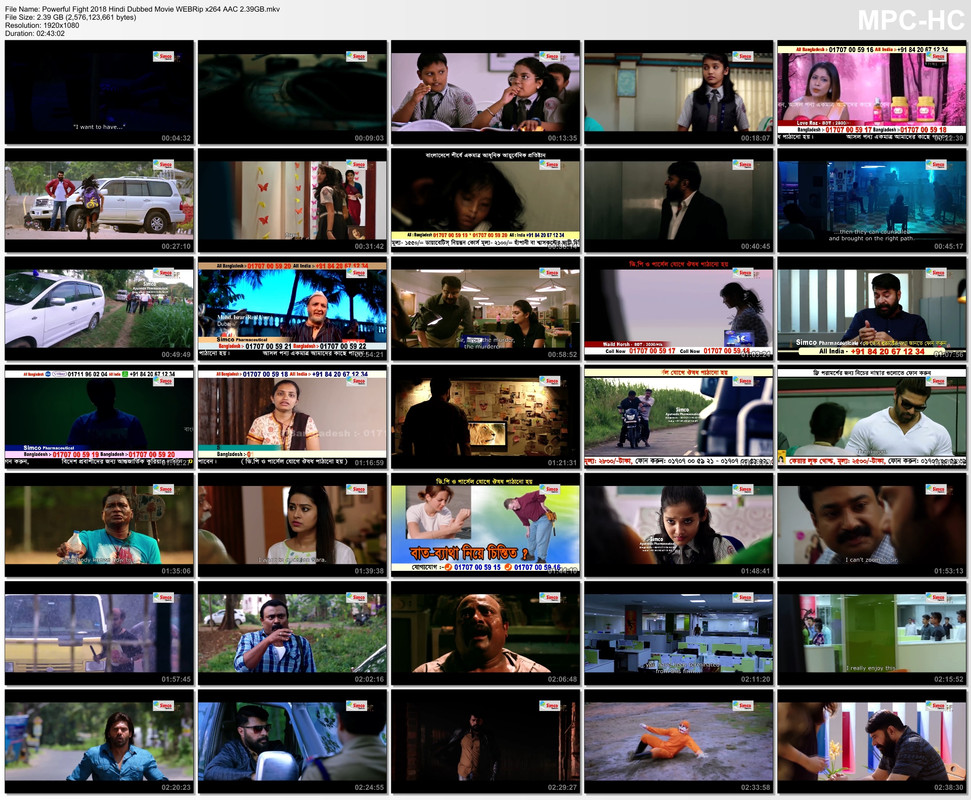Click the File Size 2.39 GB line
This screenshot has height=800, width=971.
tap(71, 17)
